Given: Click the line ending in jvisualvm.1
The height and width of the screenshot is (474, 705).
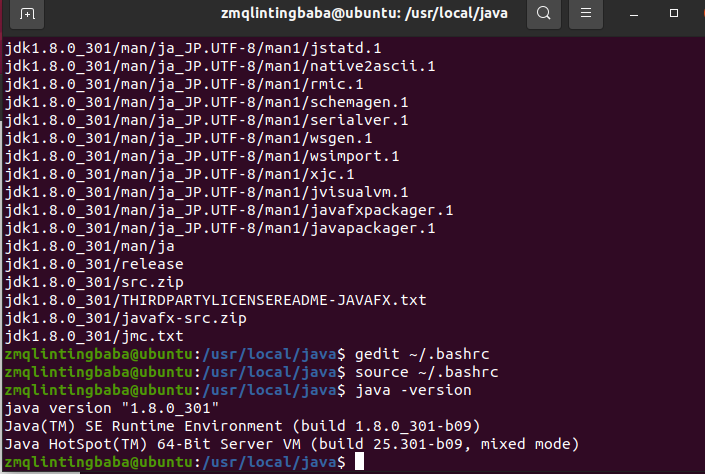Looking at the screenshot, I should (206, 192).
